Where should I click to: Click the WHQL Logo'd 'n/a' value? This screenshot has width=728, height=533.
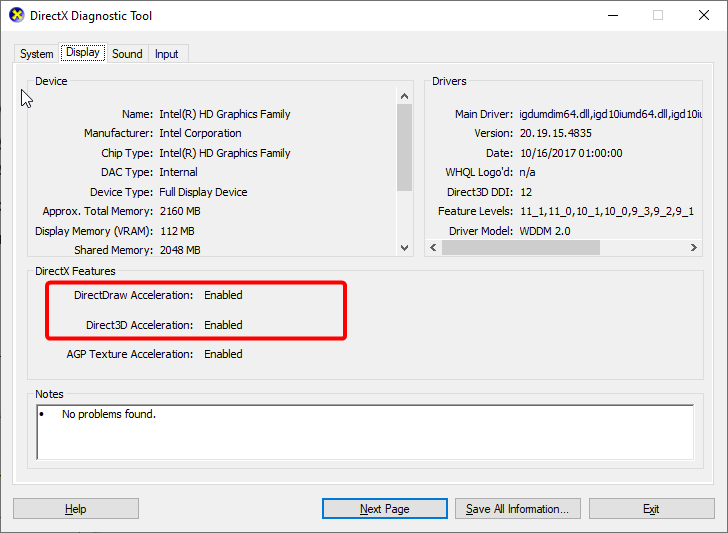pyautogui.click(x=527, y=172)
